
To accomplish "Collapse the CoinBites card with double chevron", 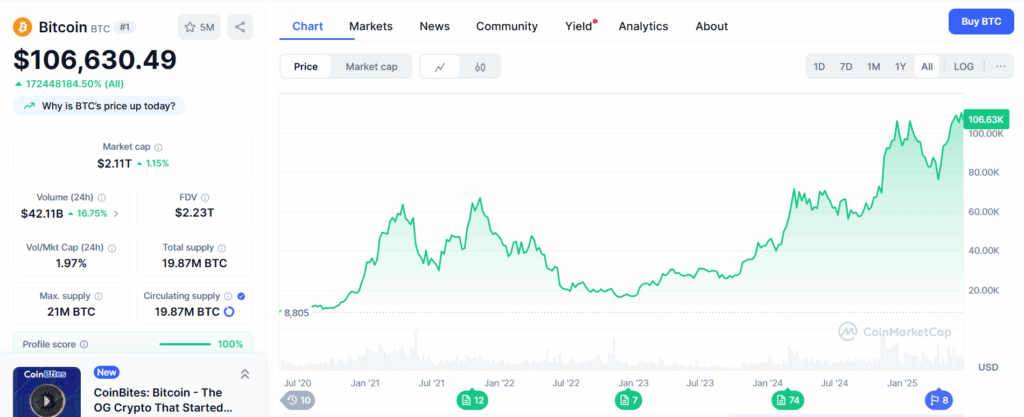I will [x=245, y=374].
